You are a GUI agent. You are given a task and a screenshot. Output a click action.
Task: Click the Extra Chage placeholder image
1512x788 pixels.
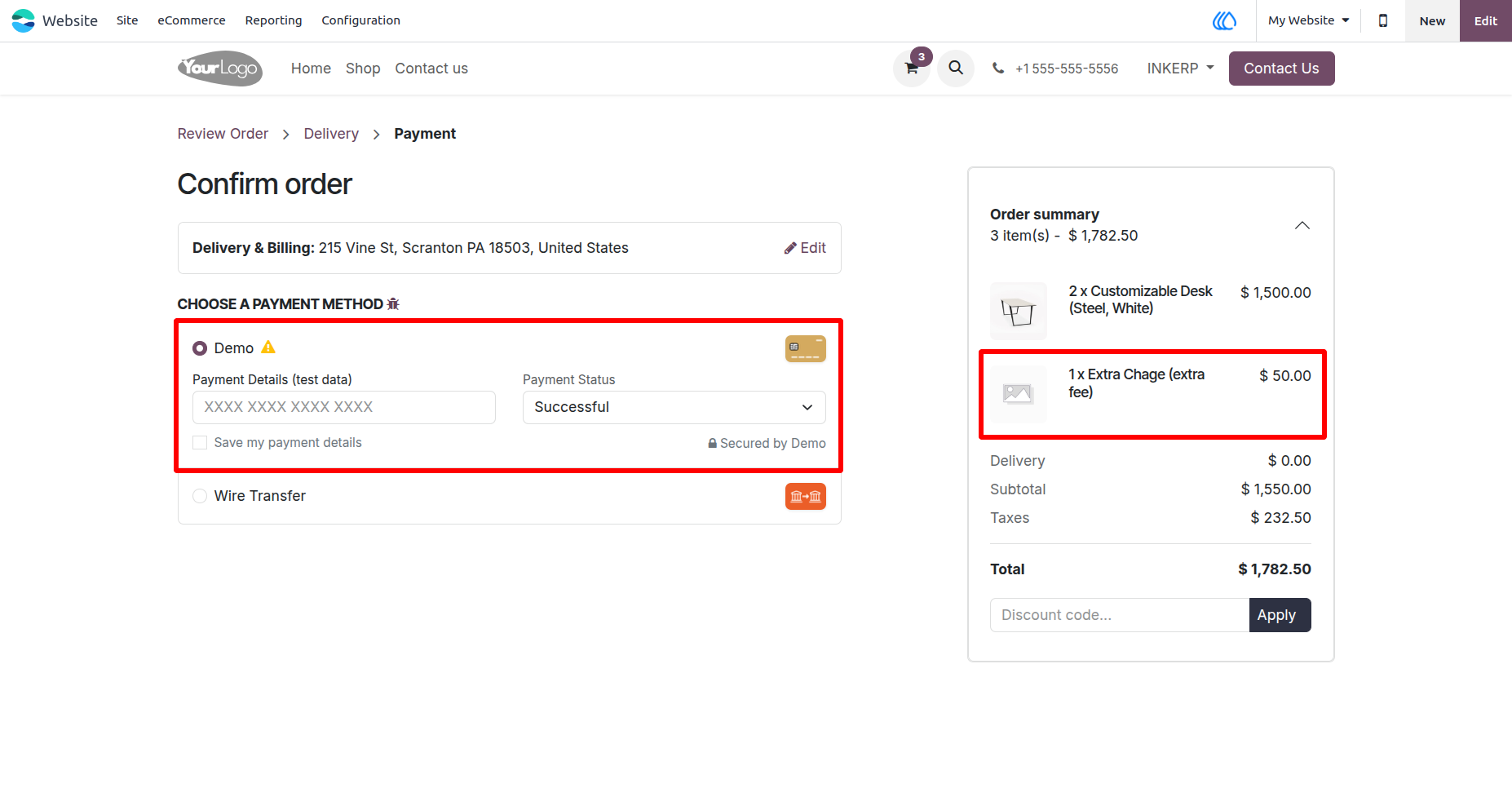(1019, 394)
